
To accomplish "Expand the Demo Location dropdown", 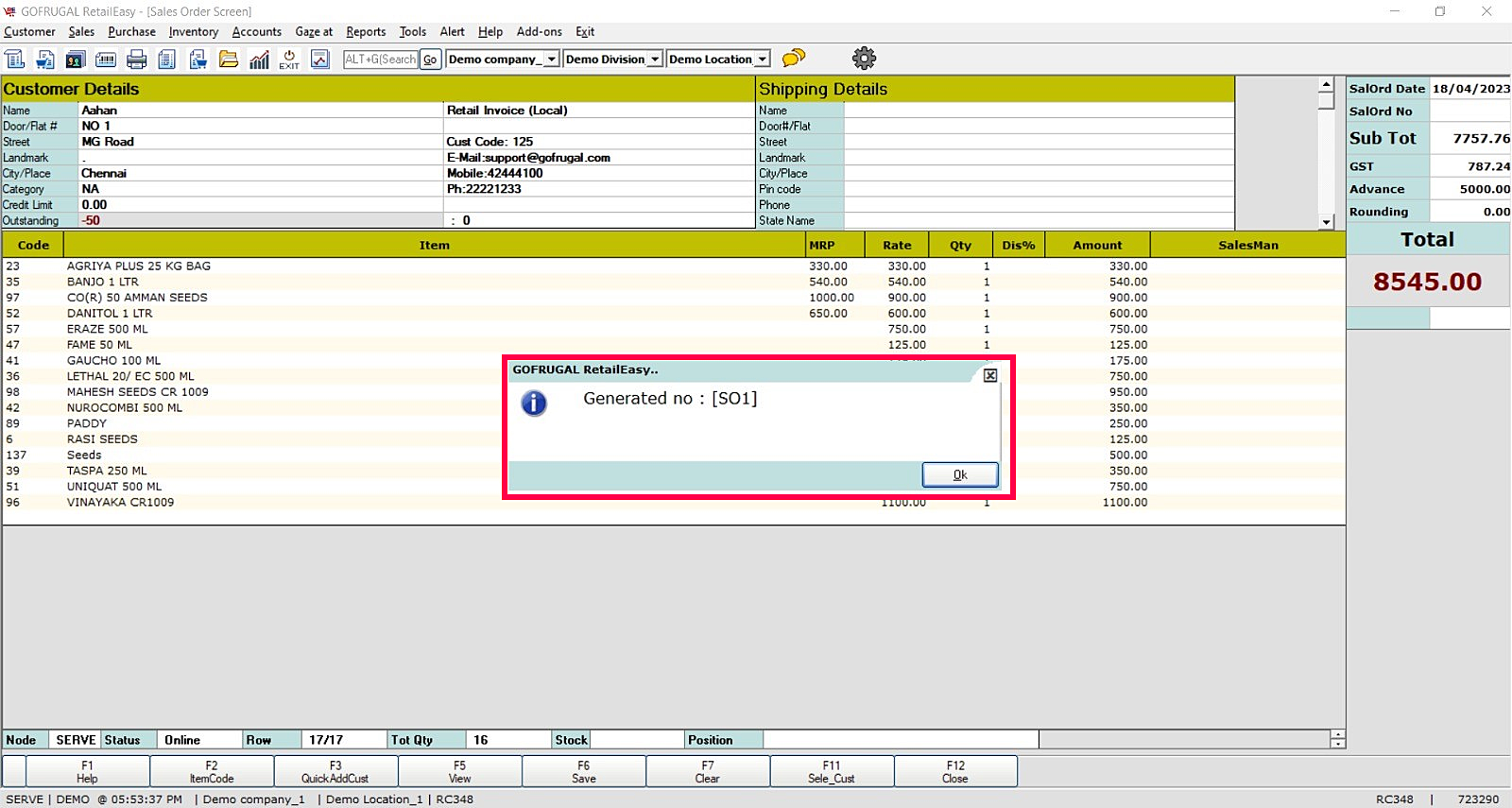I will [762, 60].
